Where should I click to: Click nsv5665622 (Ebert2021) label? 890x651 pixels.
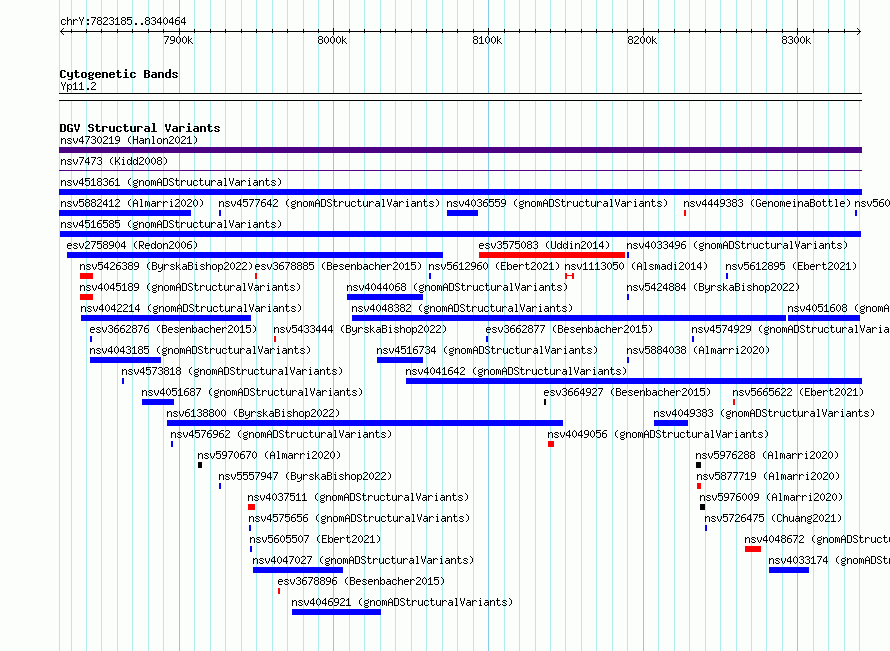[798, 392]
